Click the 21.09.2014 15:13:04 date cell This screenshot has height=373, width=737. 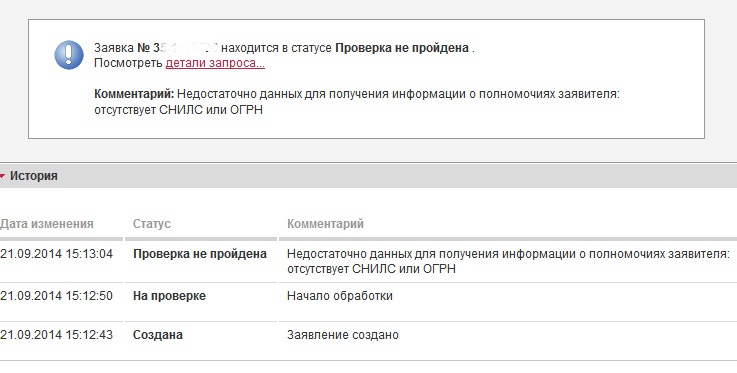56,254
